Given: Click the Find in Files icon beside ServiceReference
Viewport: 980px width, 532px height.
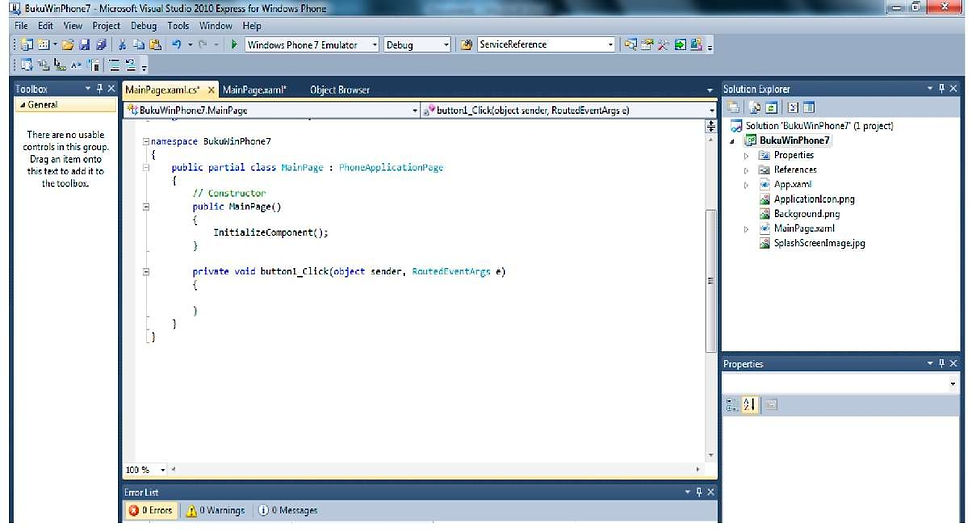Looking at the screenshot, I should tap(466, 45).
